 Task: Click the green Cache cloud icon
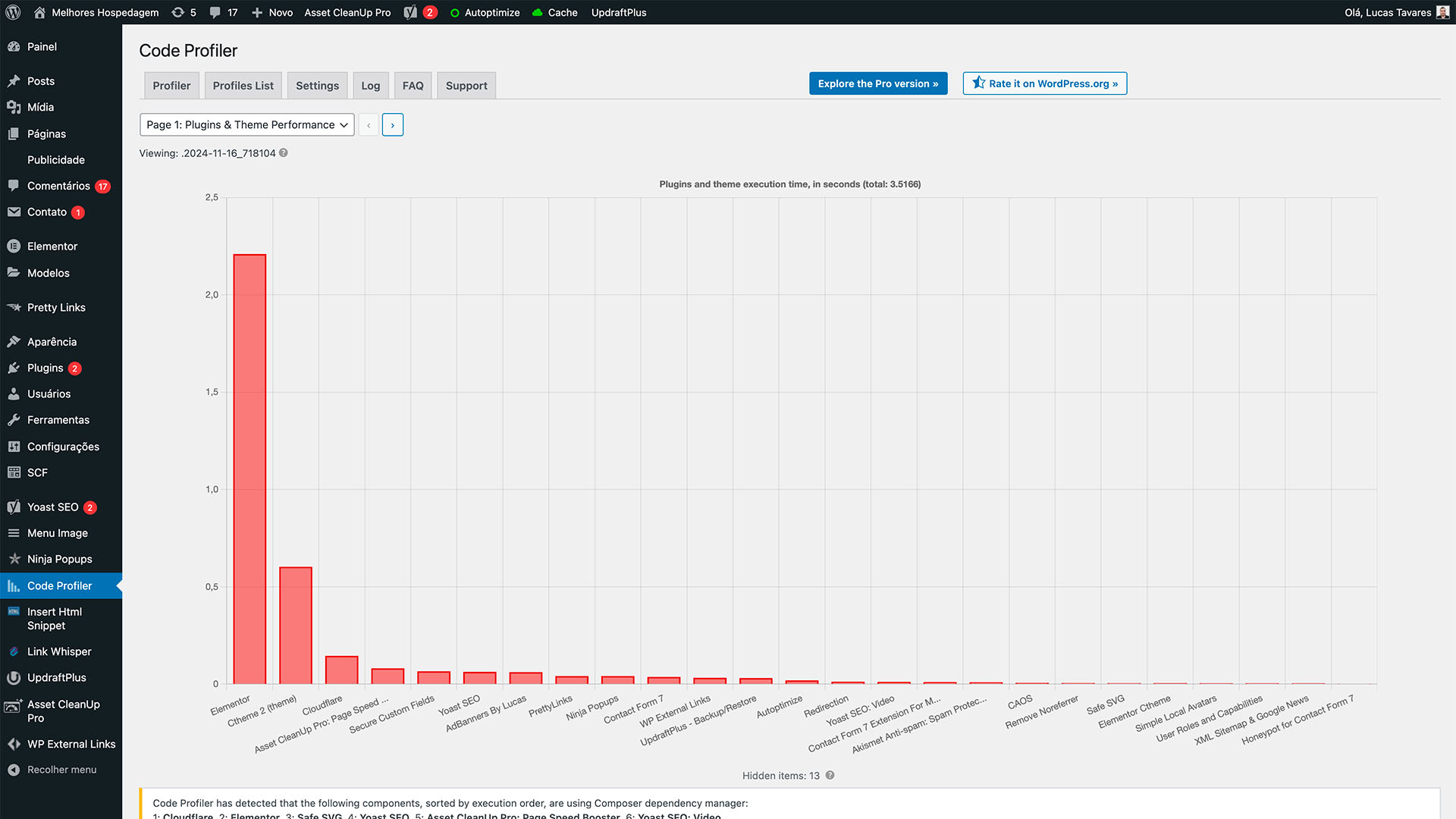[x=538, y=13]
